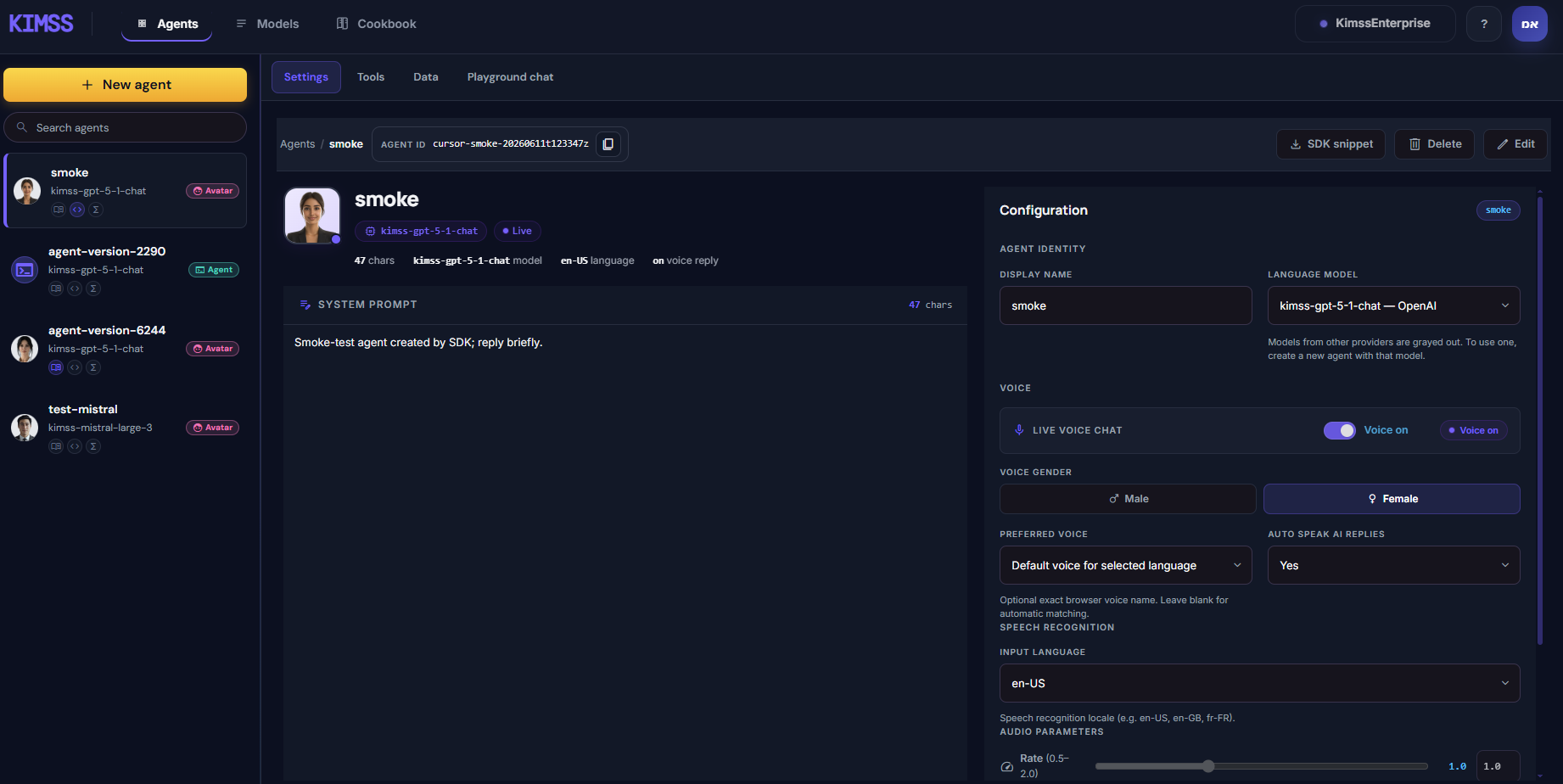Toggle the Live Voice Chat switch

point(1340,430)
